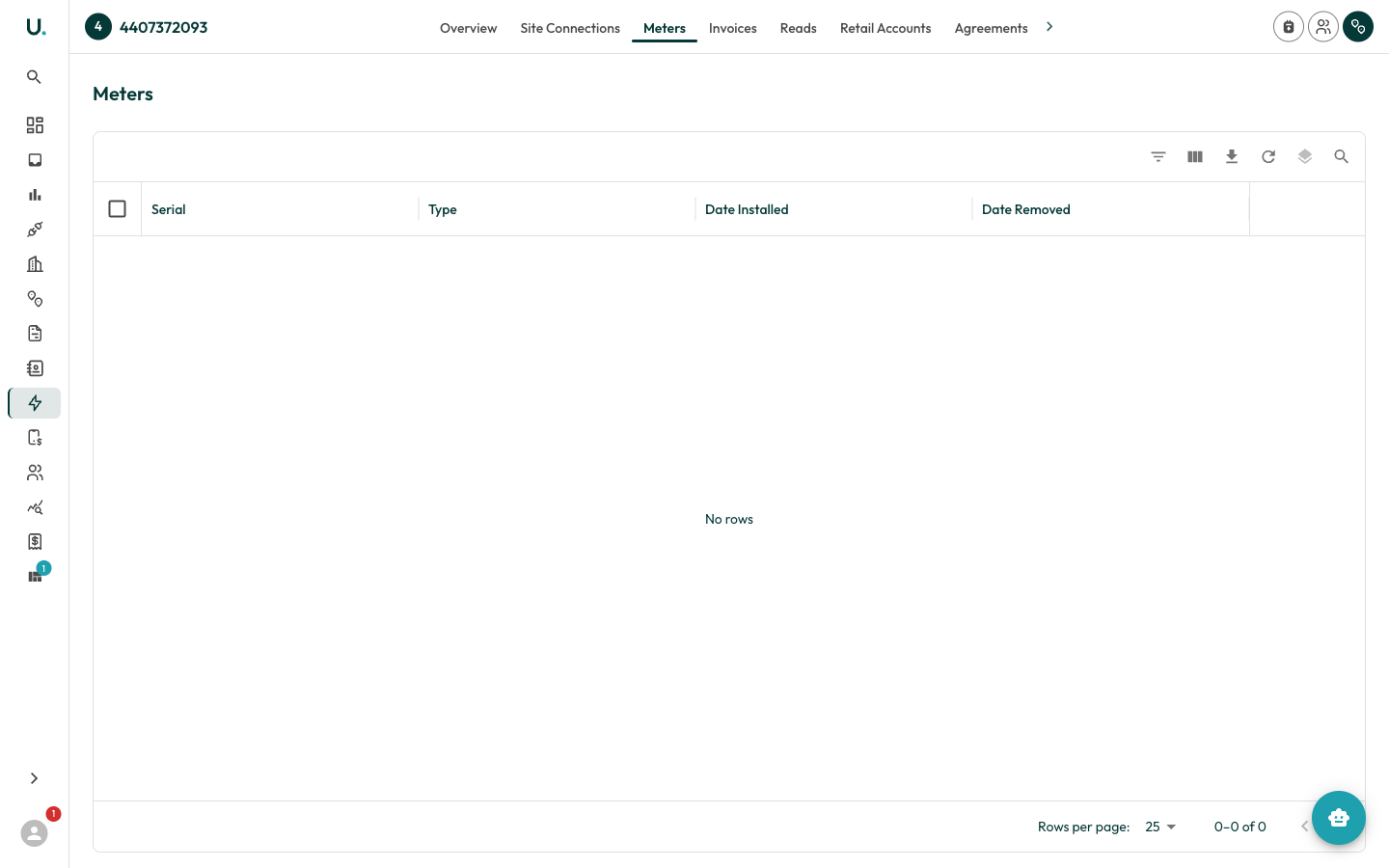Expand the sidebar with the chevron arrow

tap(34, 778)
